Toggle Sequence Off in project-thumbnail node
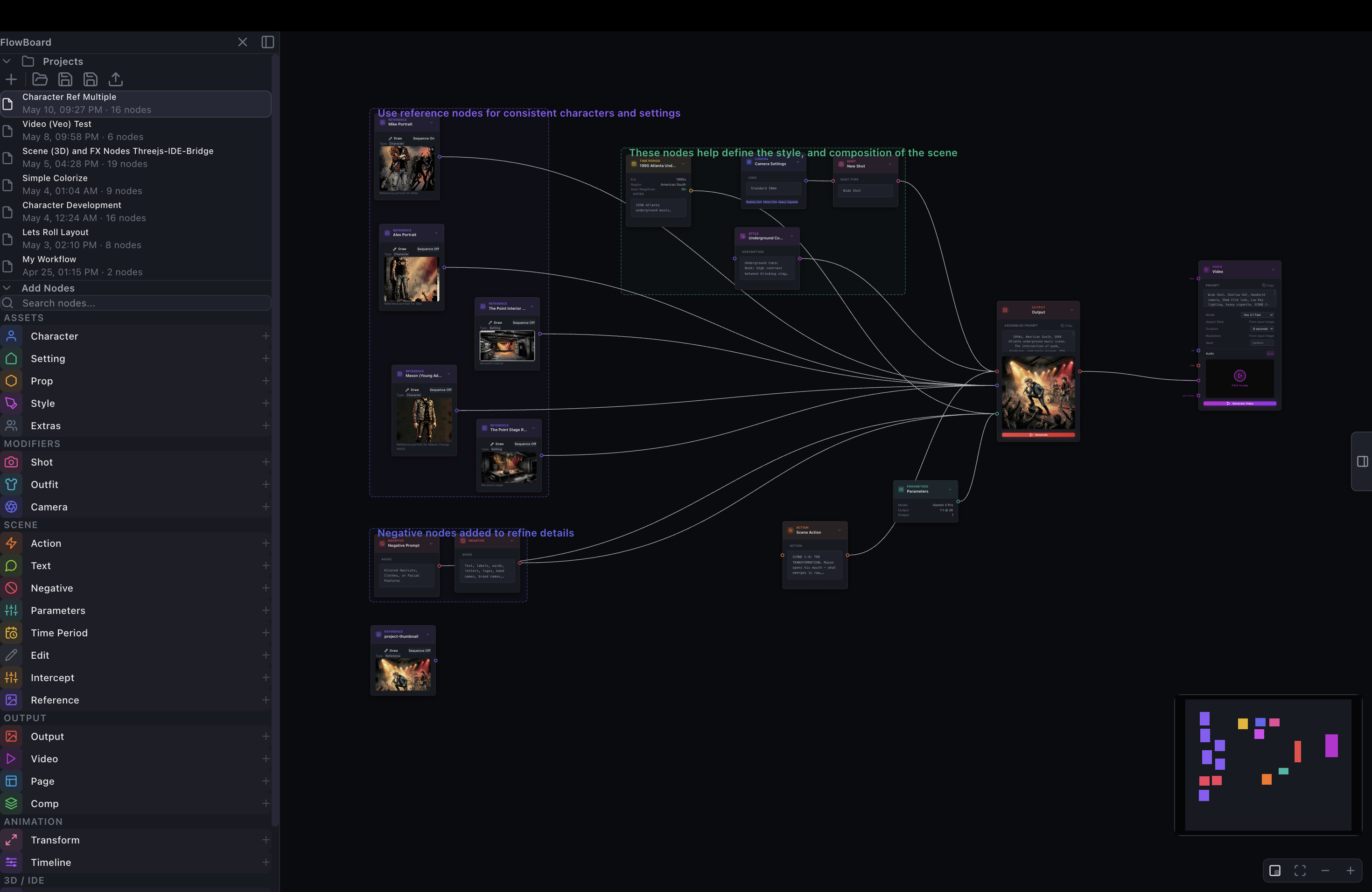Image resolution: width=1372 pixels, height=892 pixels. (x=420, y=650)
